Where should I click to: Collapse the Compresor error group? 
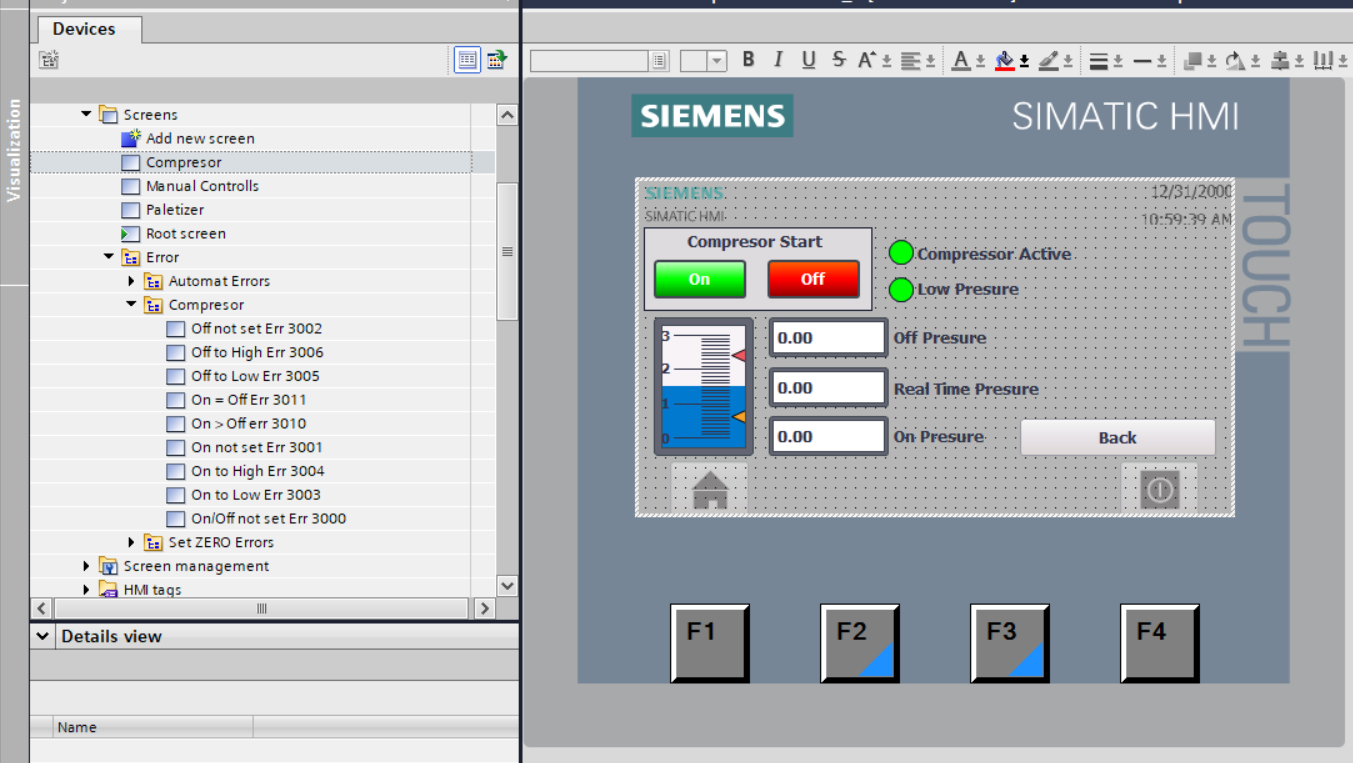(131, 305)
